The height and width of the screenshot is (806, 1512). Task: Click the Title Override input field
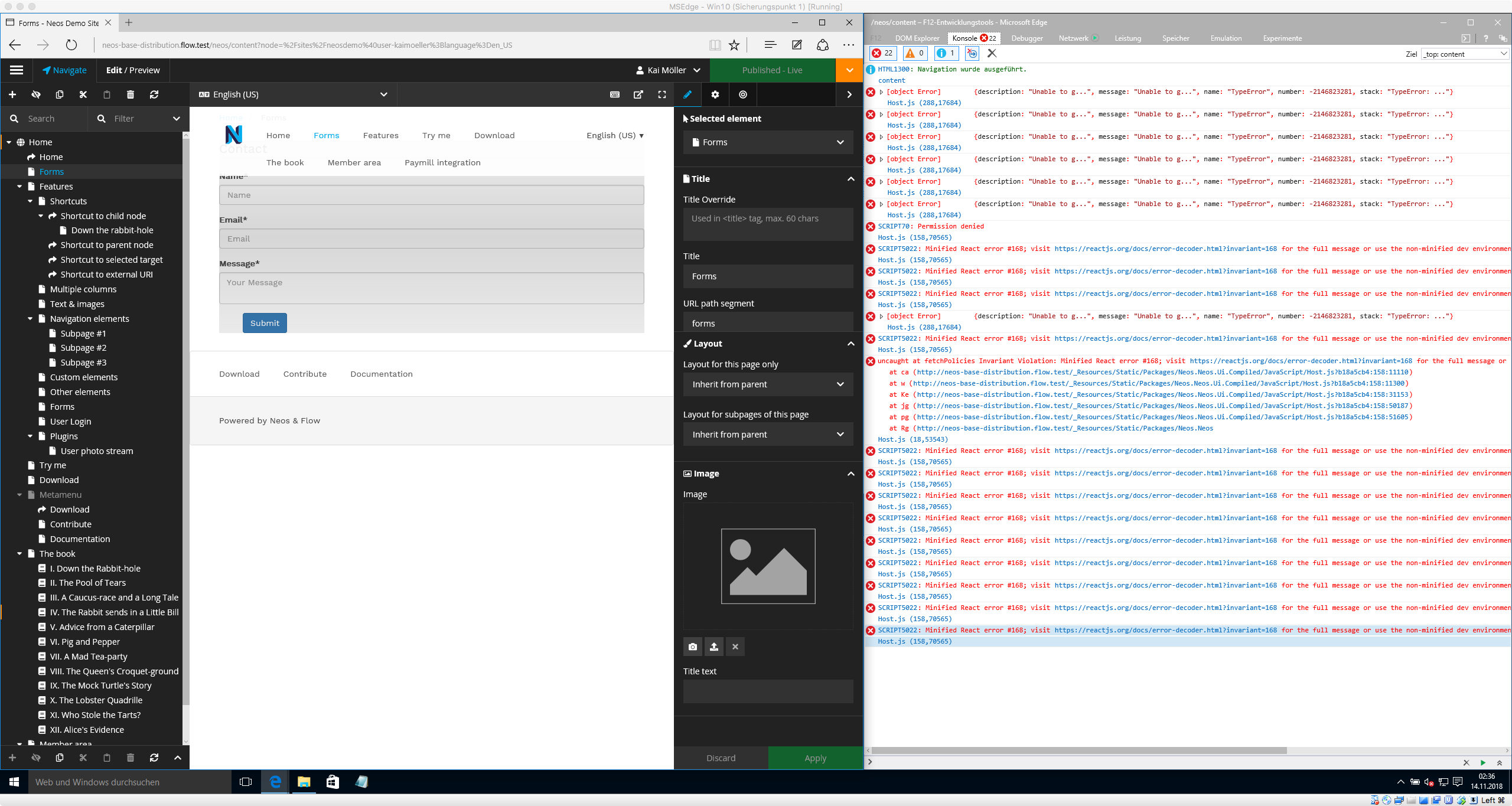[x=768, y=224]
